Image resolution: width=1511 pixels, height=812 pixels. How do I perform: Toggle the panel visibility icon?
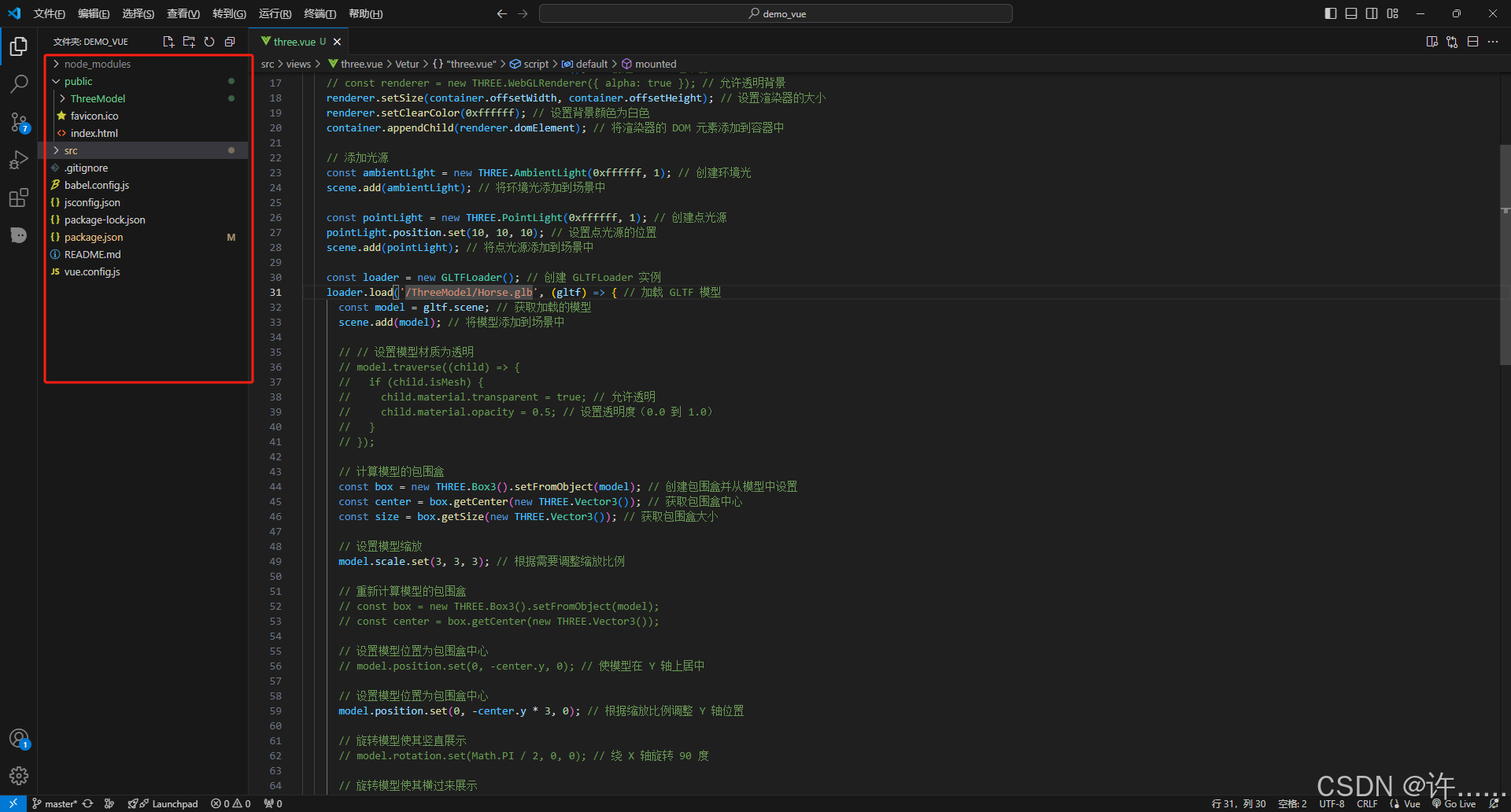1350,13
